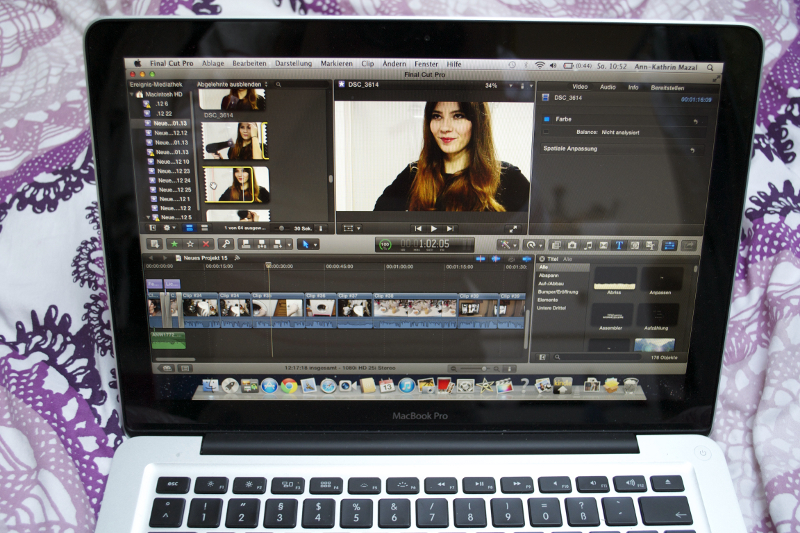Open the Titles browser T icon

tap(619, 245)
